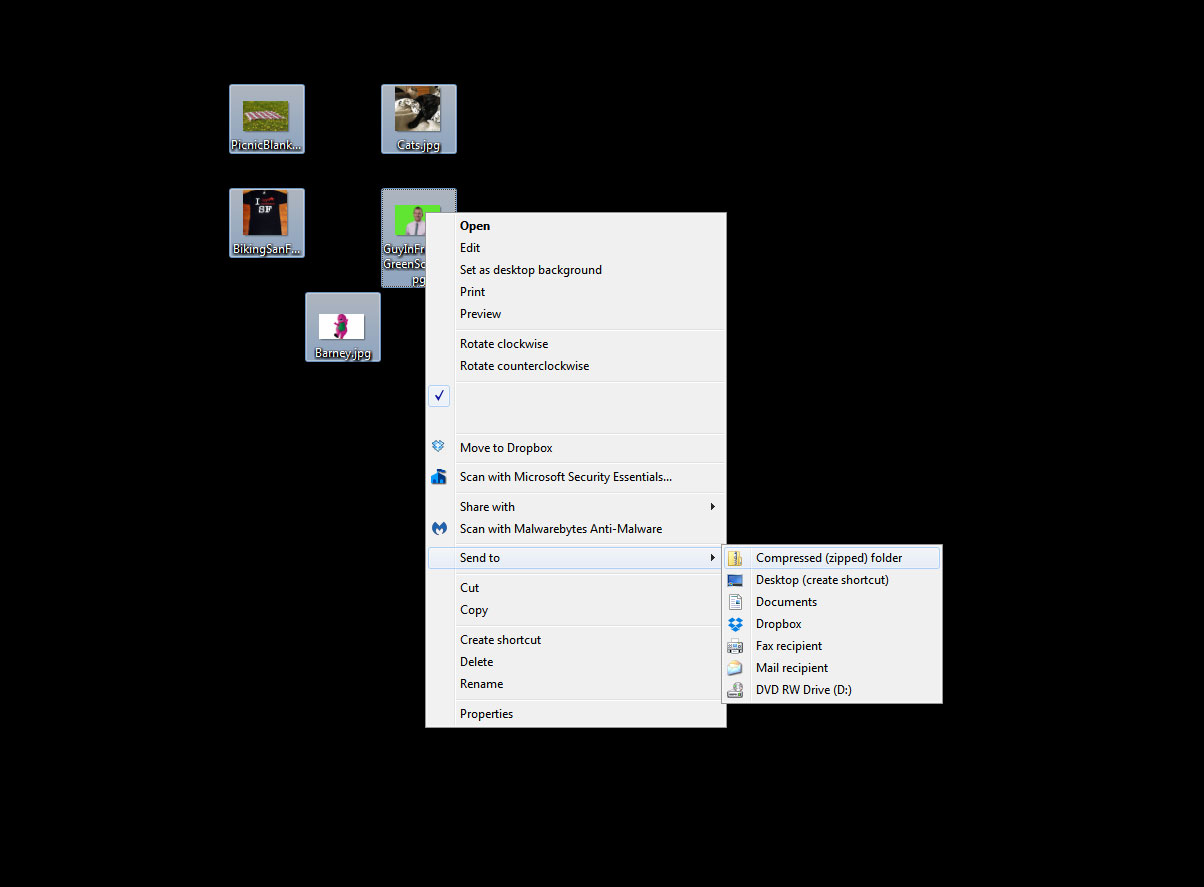Select the BikingSanFrancisco image desktop icon
This screenshot has height=887, width=1204.
tap(267, 223)
